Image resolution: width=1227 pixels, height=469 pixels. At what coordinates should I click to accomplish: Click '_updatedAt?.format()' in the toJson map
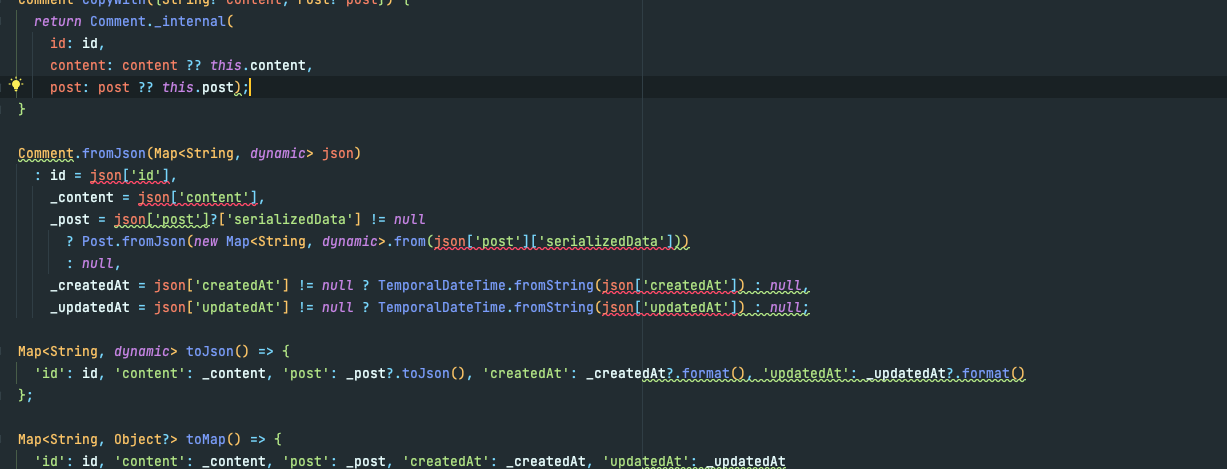pyautogui.click(x=946, y=373)
